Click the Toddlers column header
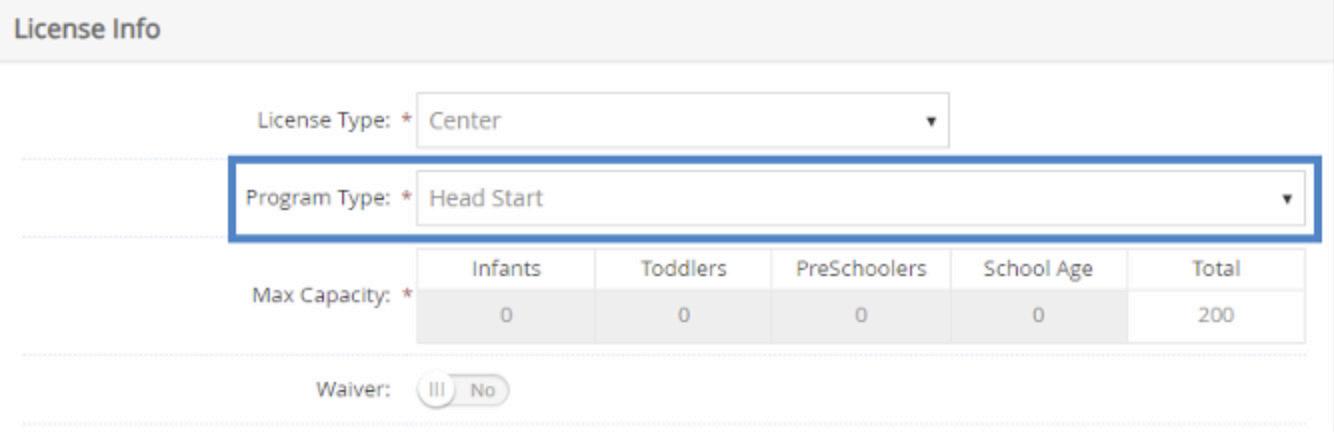 click(683, 269)
